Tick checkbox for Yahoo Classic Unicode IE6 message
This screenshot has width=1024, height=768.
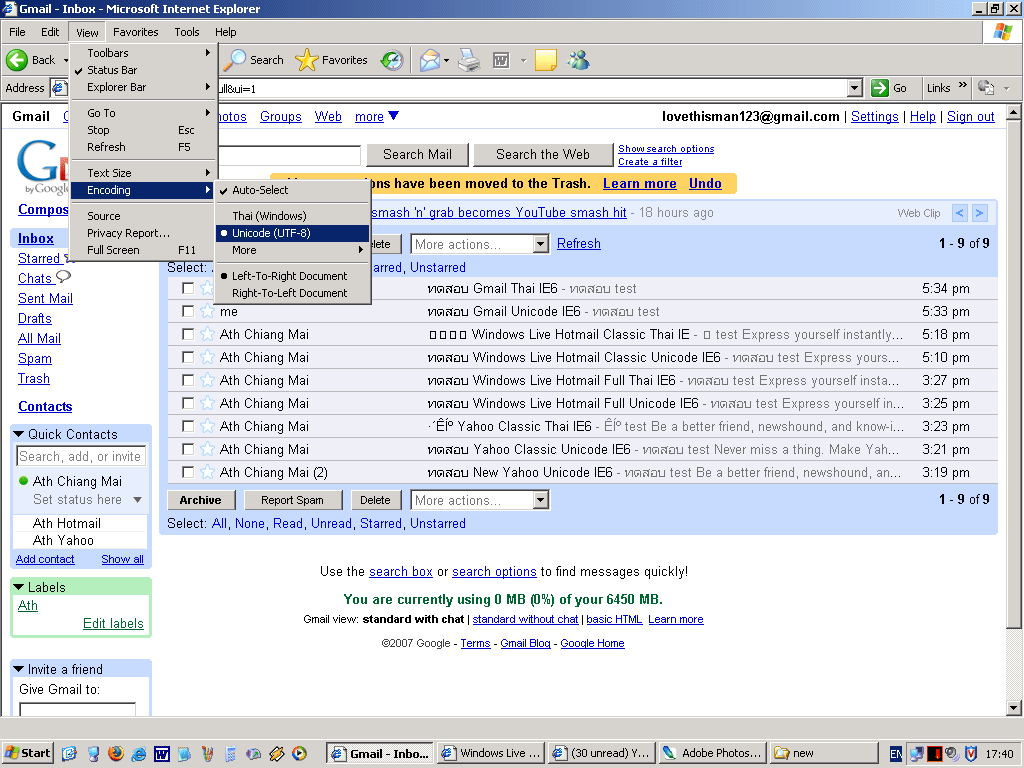(x=188, y=449)
